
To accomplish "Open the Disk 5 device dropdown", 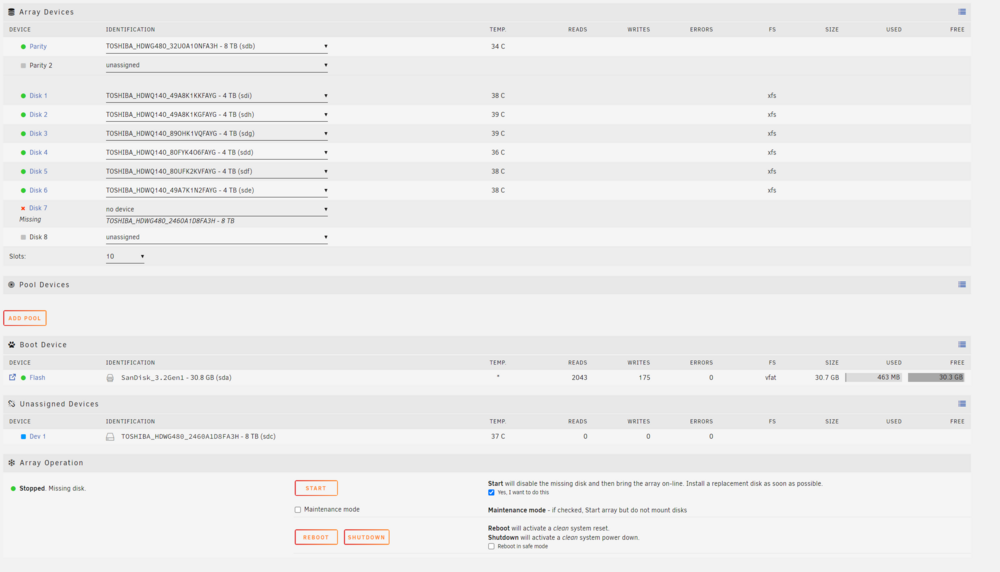I will (x=217, y=172).
